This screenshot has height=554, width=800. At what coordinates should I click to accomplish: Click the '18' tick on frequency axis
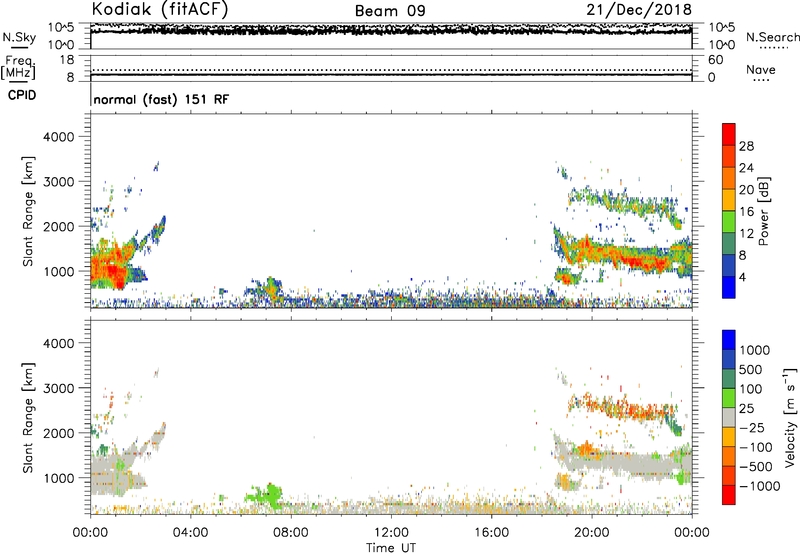pyautogui.click(x=67, y=60)
